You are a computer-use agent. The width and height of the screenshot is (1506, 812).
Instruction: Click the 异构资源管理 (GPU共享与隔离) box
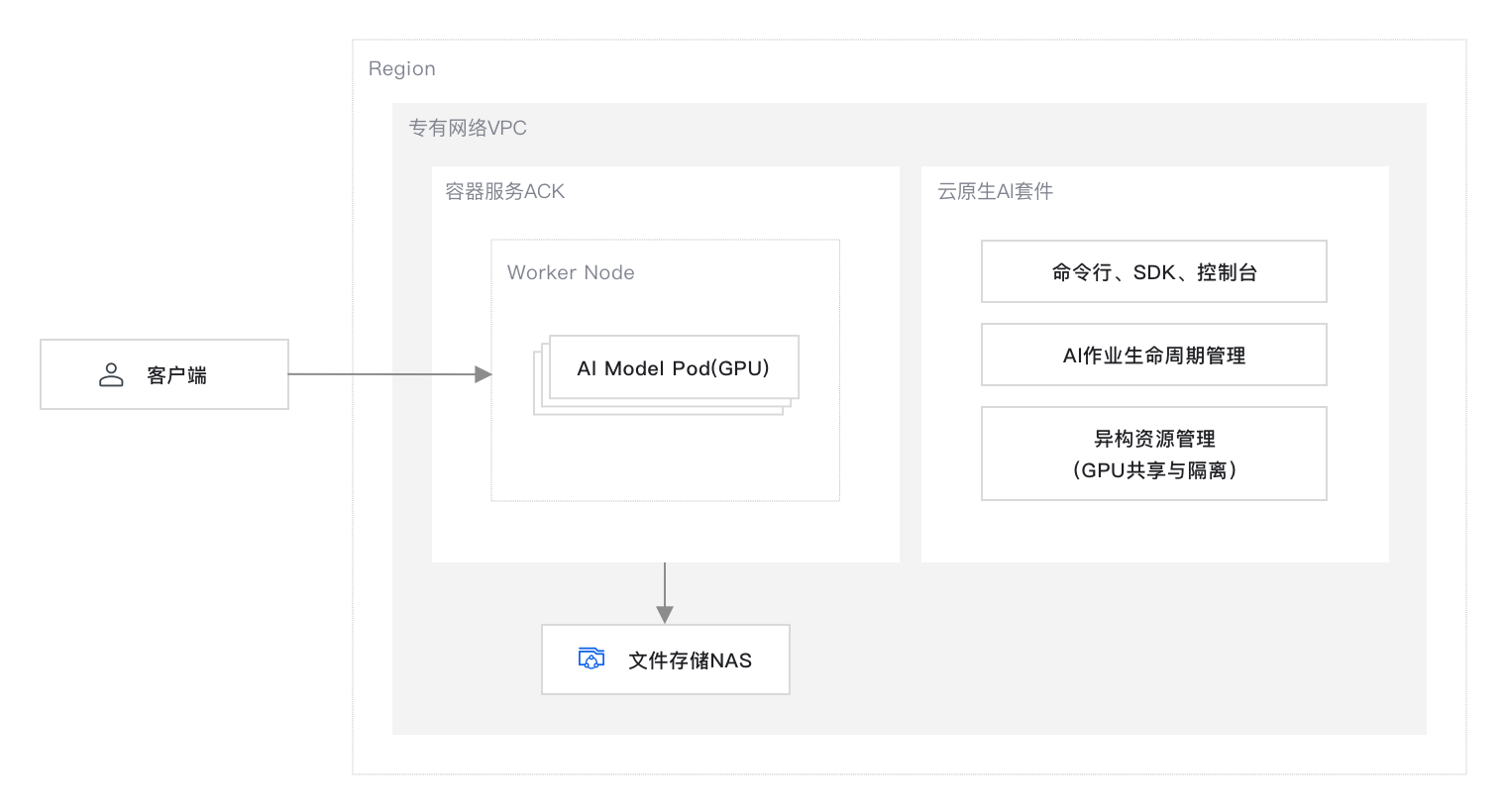tap(1154, 454)
